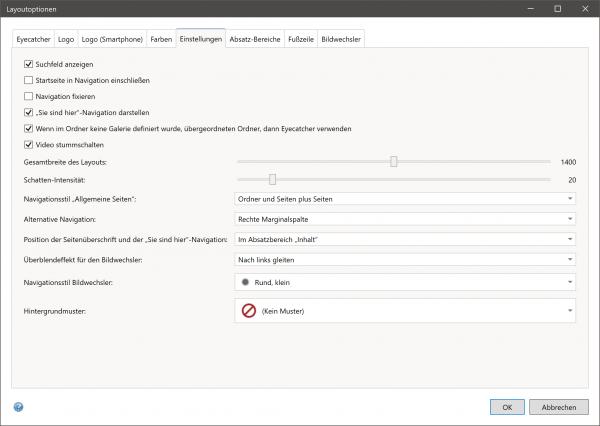
Task: Check the Navigation fixieren option
Action: (28, 96)
